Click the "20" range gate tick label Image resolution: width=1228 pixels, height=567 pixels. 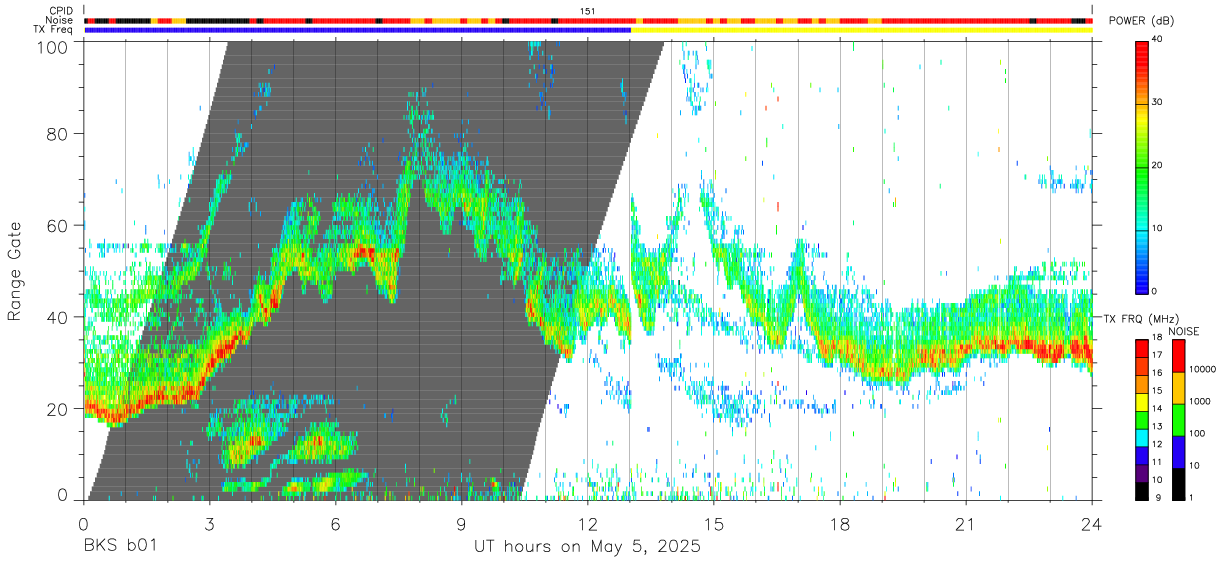[59, 408]
